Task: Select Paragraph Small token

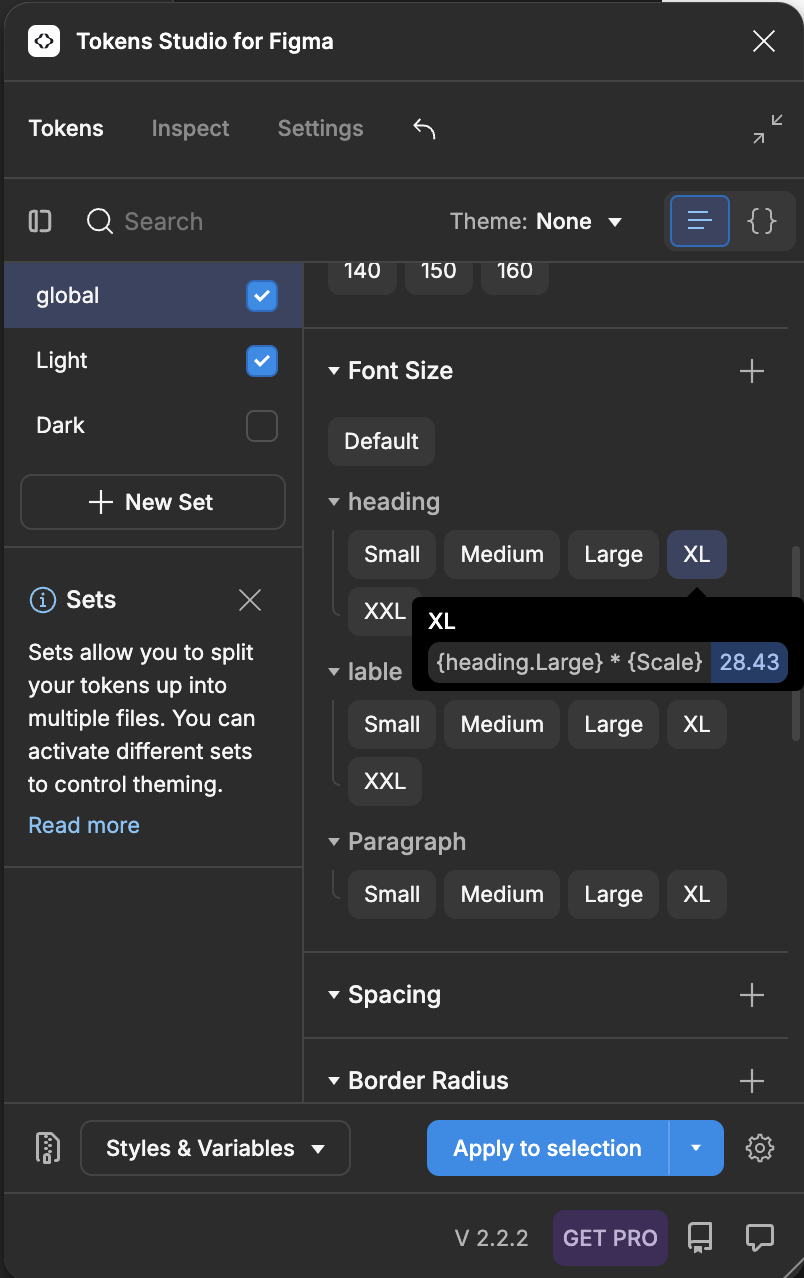Action: click(x=392, y=894)
